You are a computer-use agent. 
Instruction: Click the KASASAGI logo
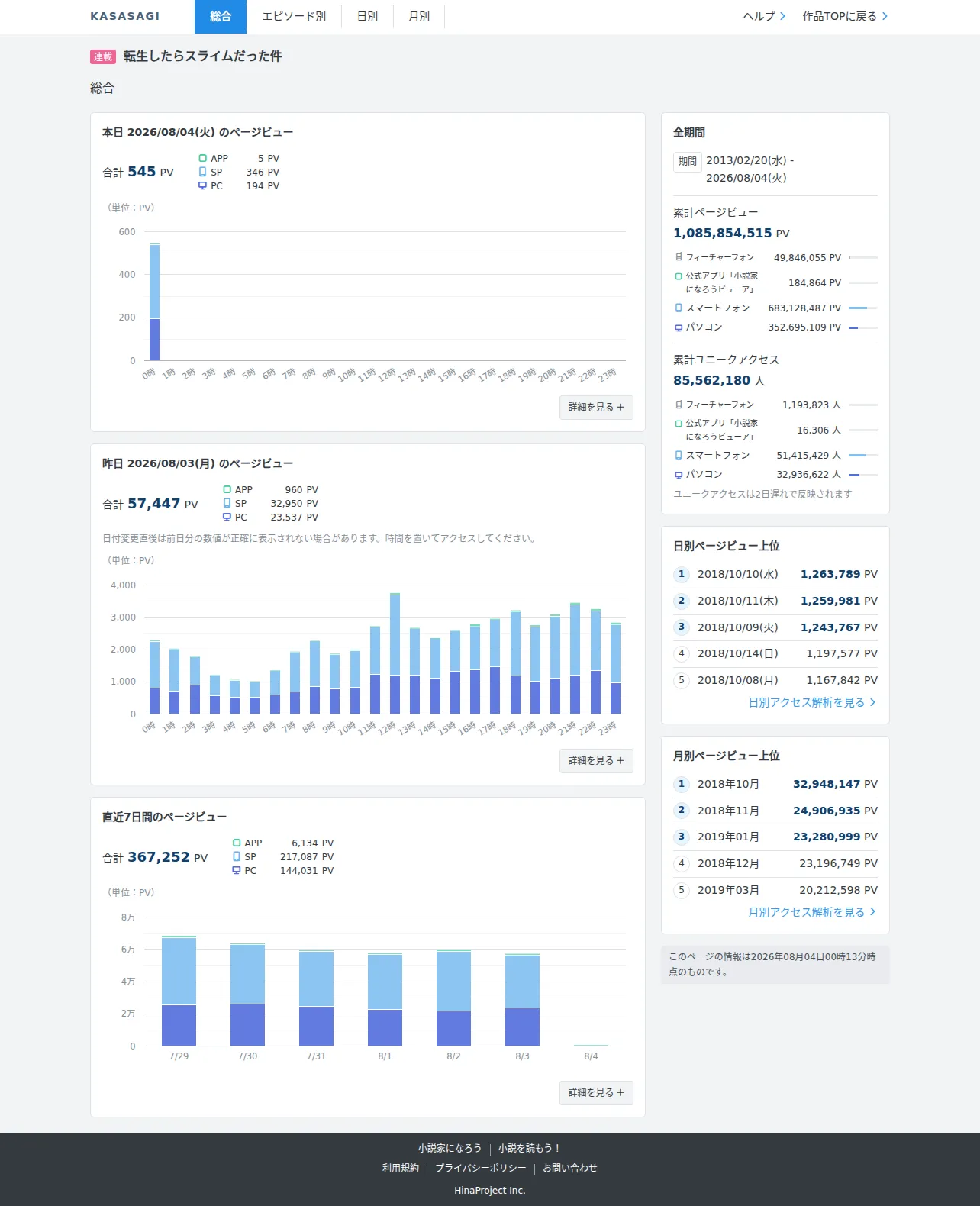point(124,16)
